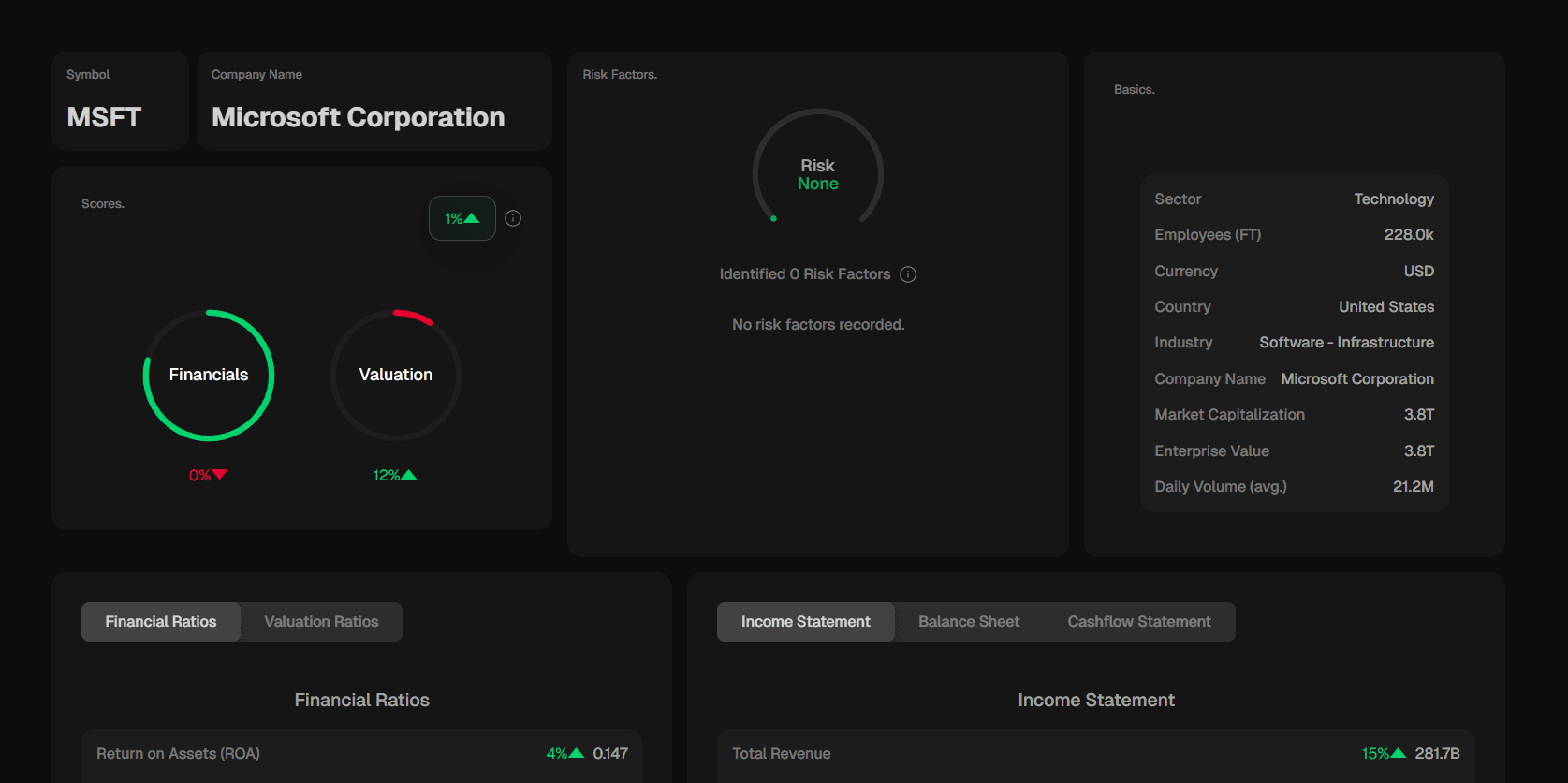Screen dimensions: 1568x783
Task: Click the Financials score circle
Action: click(209, 375)
